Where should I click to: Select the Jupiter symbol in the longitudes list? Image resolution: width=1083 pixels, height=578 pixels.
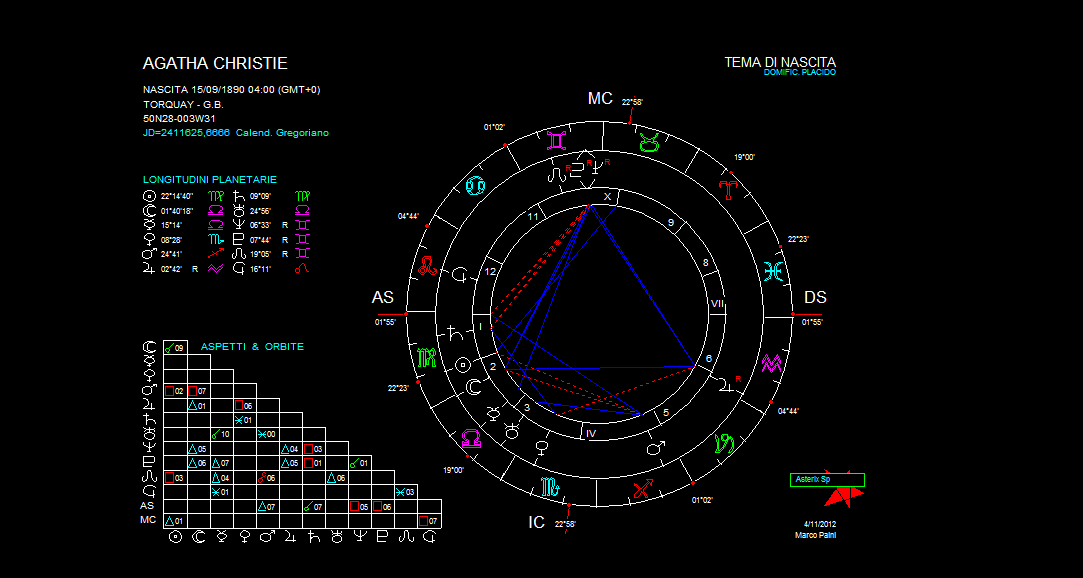[x=148, y=269]
